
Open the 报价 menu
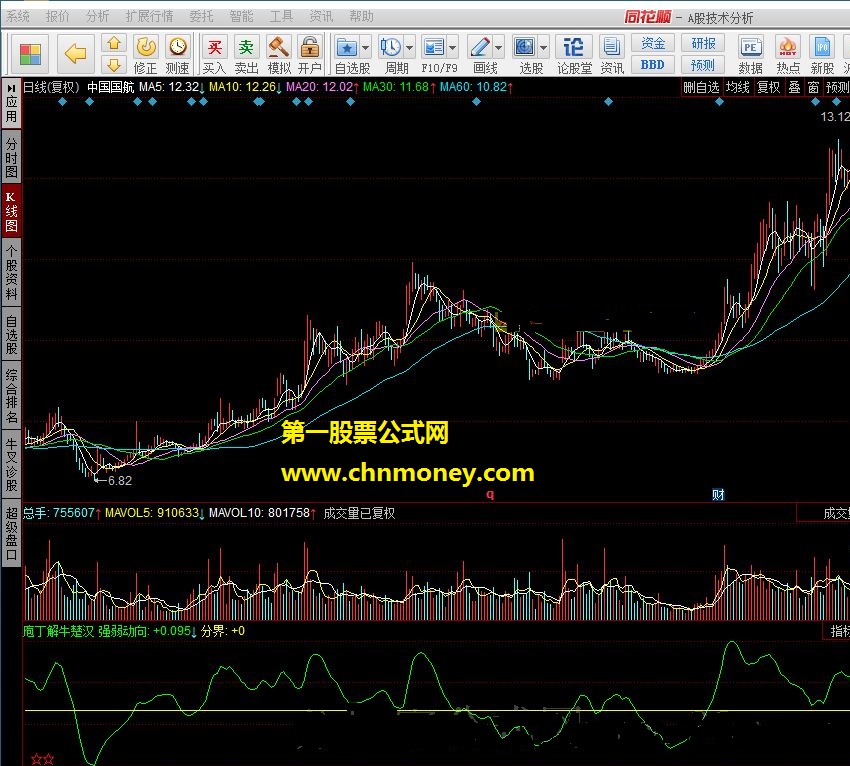click(x=57, y=17)
